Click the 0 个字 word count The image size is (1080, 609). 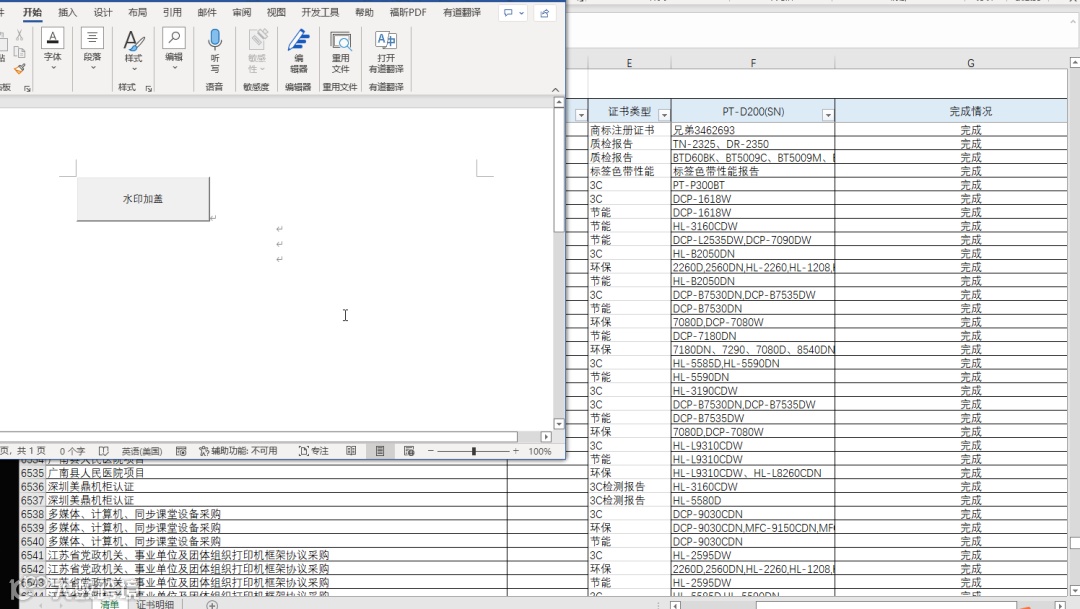[72, 451]
